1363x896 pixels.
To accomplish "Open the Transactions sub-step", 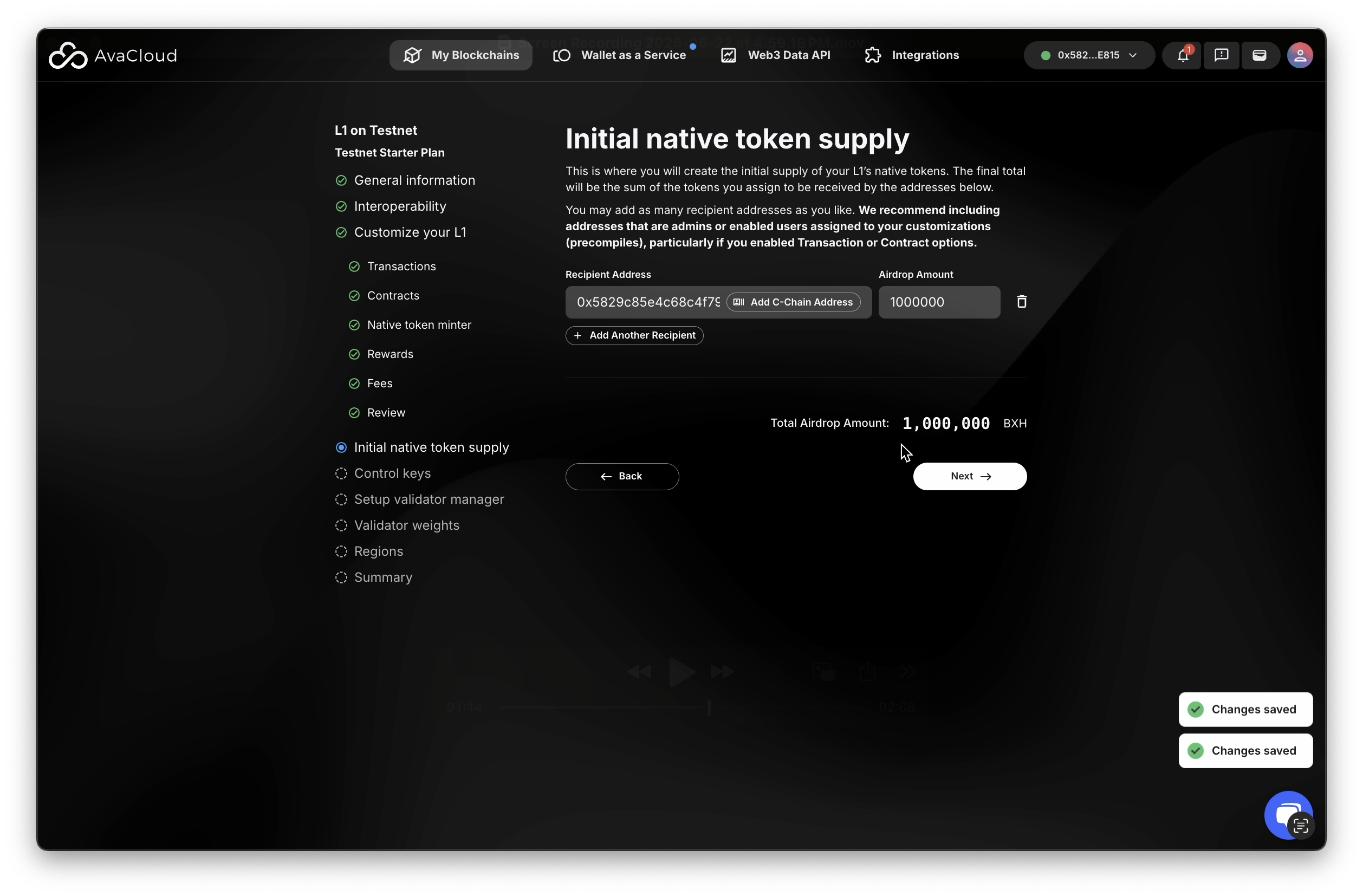I will (401, 266).
